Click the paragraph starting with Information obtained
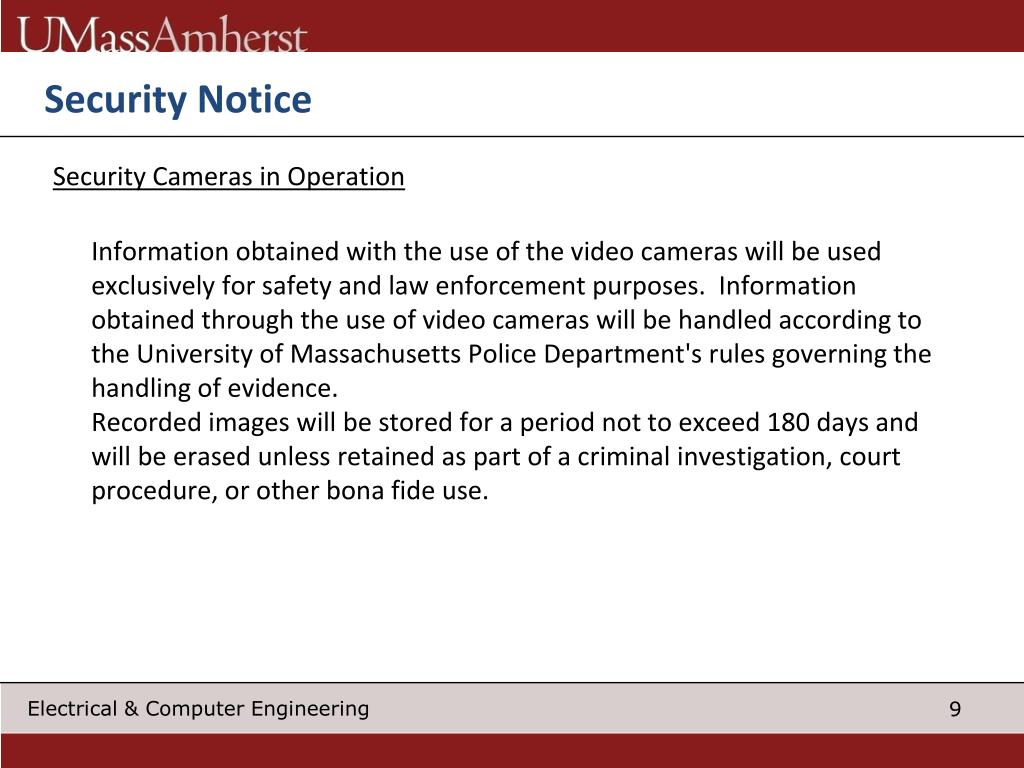The image size is (1024, 768). [x=511, y=319]
